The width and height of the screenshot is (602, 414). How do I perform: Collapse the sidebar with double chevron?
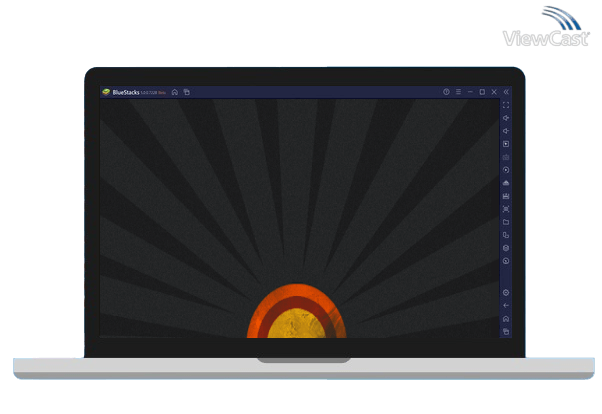[506, 92]
